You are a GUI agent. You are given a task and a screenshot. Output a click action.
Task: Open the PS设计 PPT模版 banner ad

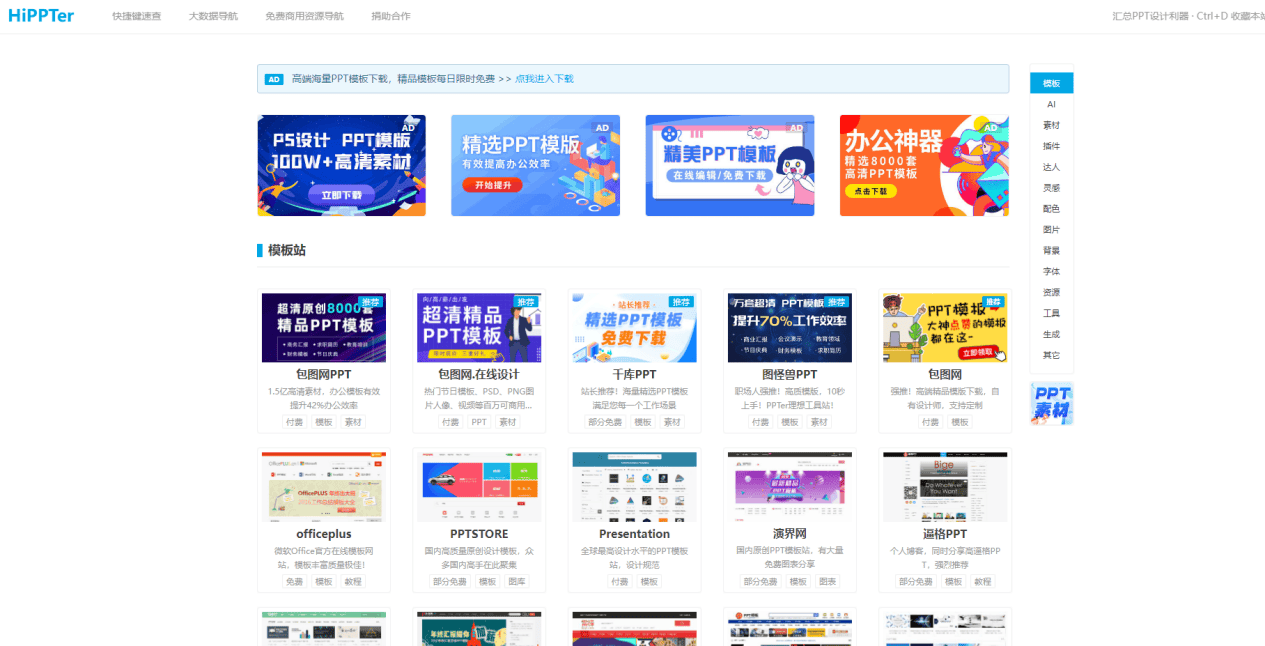click(x=341, y=165)
